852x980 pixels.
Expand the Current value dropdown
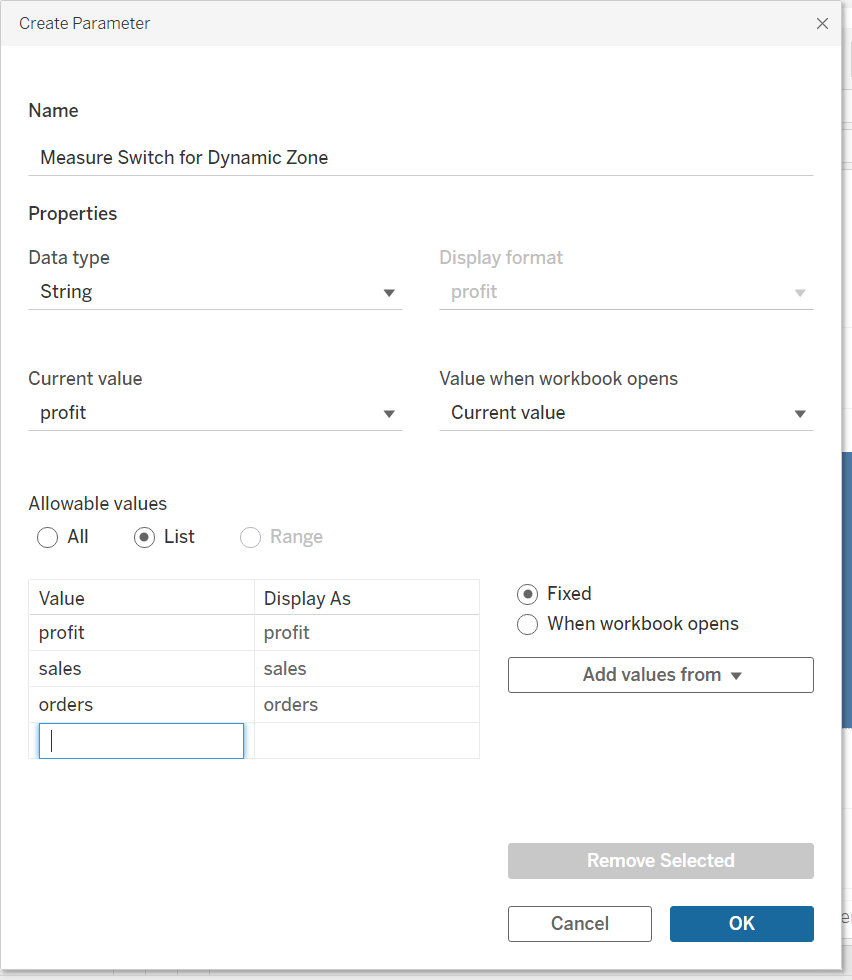pyautogui.click(x=215, y=413)
